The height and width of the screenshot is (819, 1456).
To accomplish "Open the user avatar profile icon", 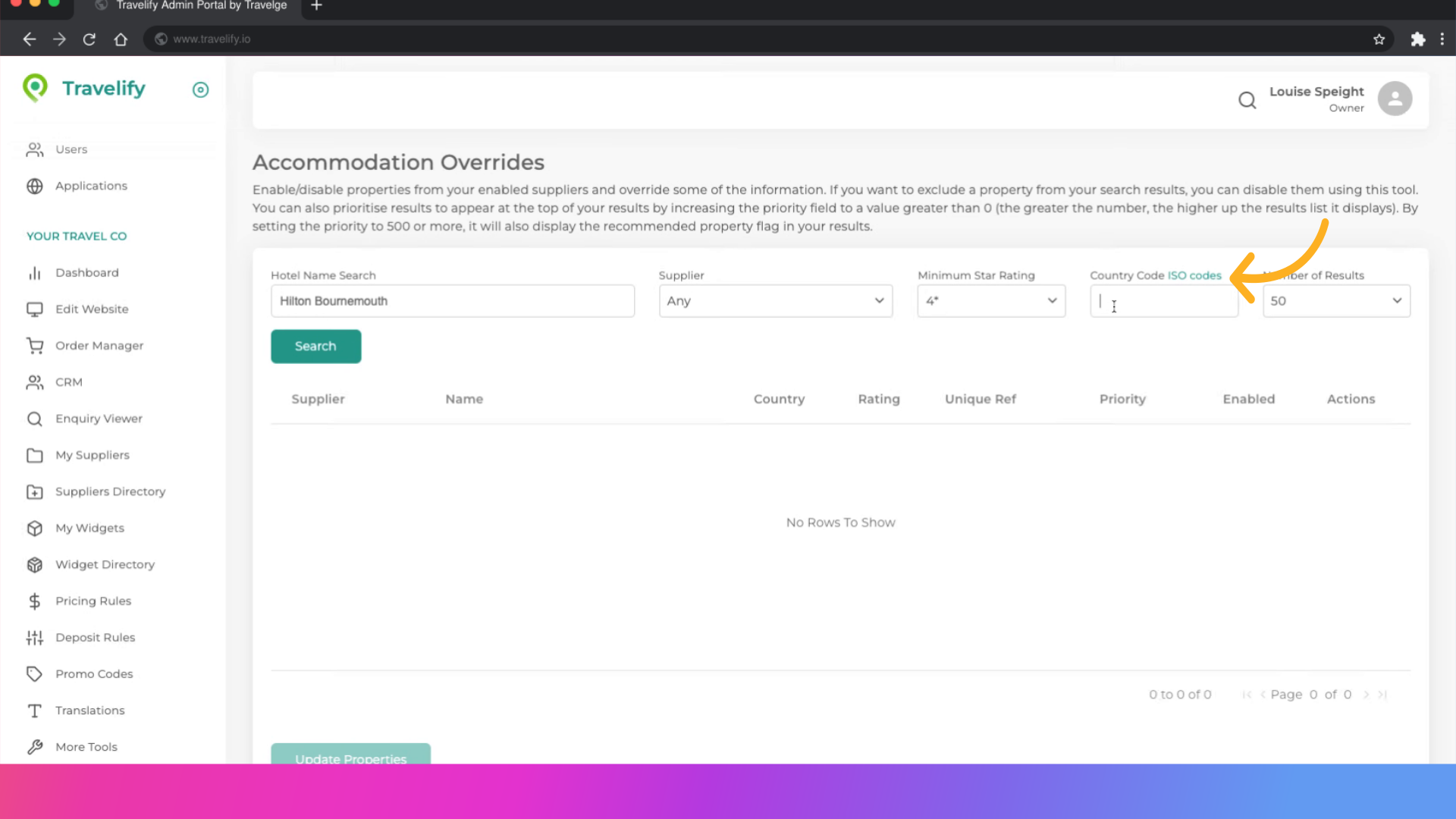I will 1395,99.
